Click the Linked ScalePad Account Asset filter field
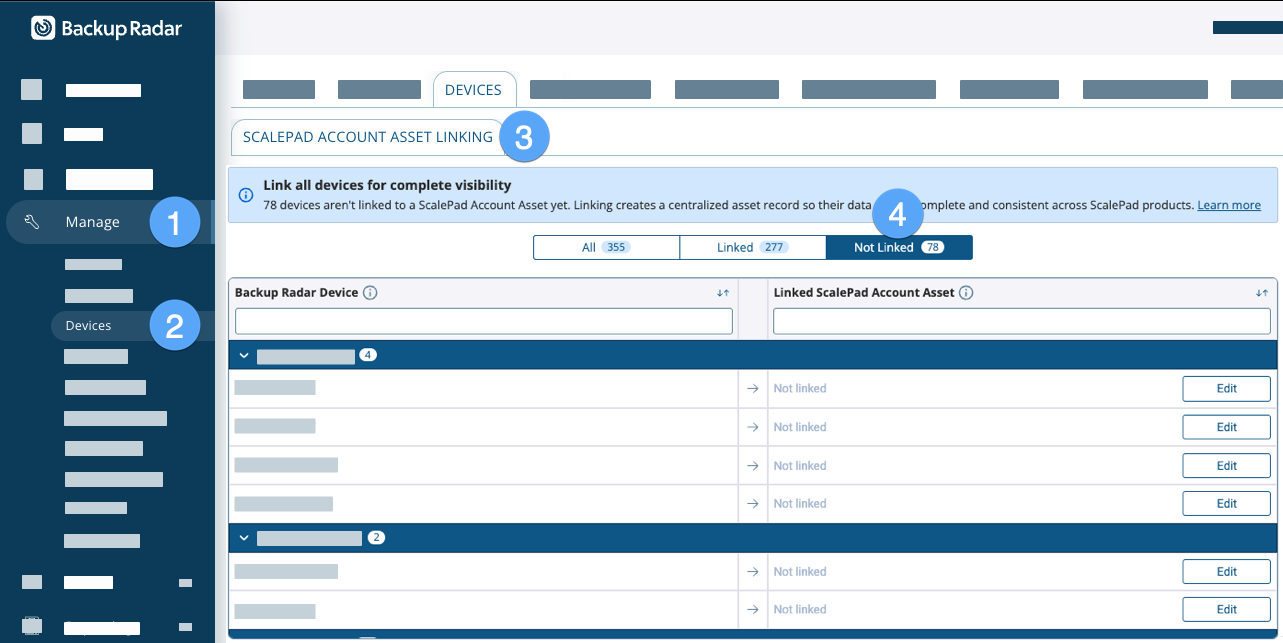Image resolution: width=1283 pixels, height=643 pixels. point(1022,321)
